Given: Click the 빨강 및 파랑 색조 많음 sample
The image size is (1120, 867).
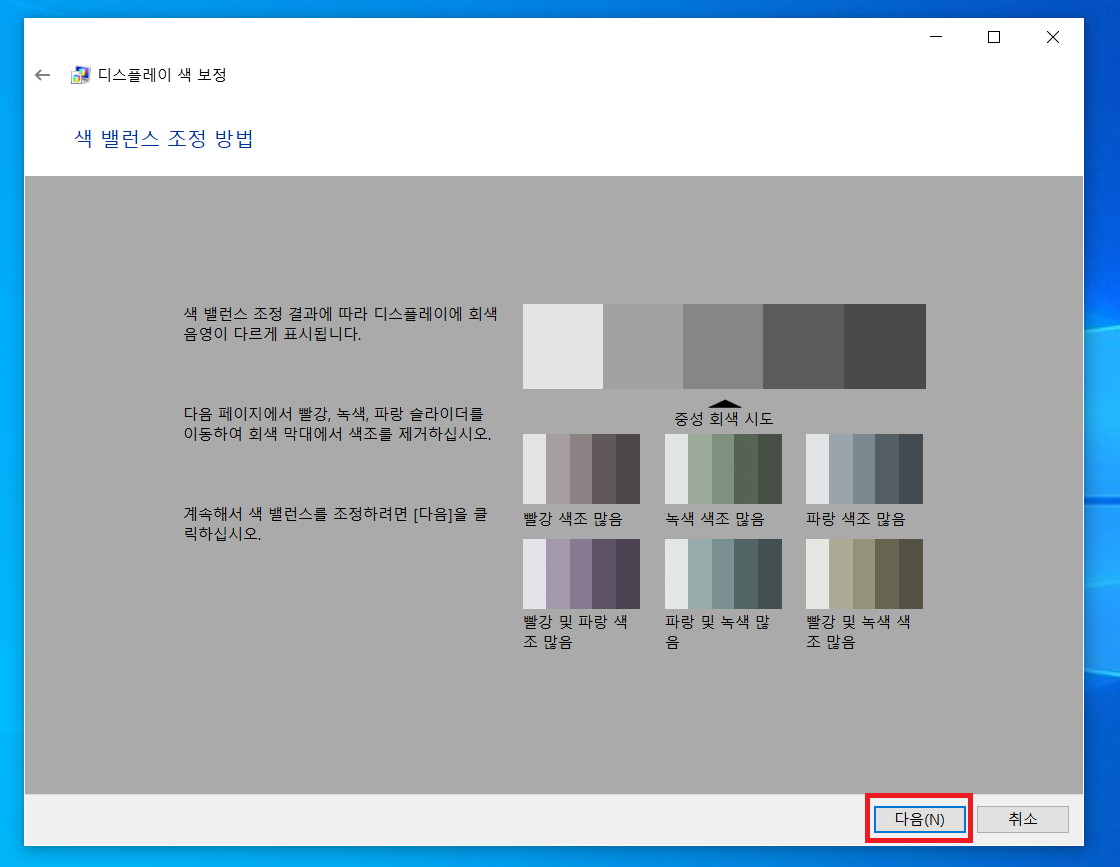Looking at the screenshot, I should click(x=581, y=573).
